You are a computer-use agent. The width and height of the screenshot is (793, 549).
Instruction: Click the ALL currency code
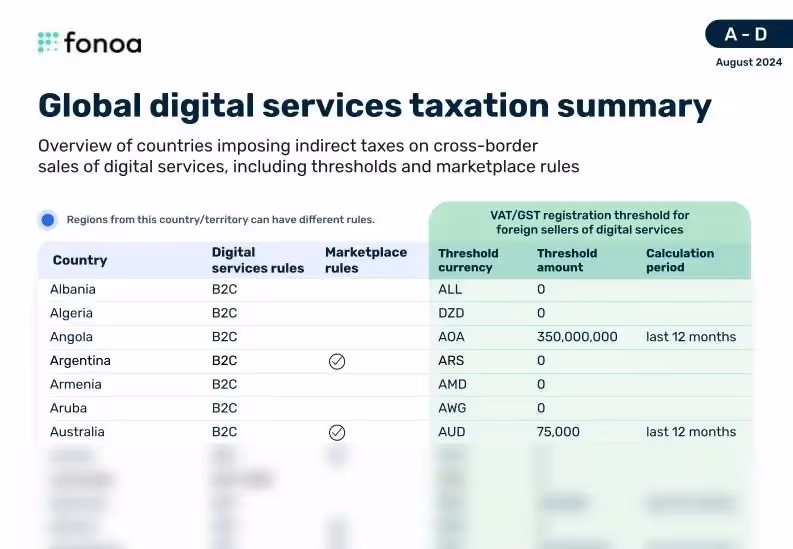pyautogui.click(x=450, y=289)
